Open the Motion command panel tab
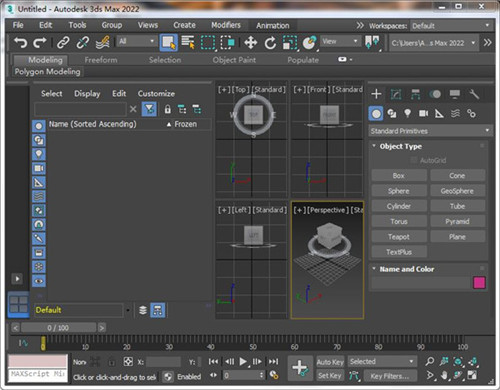The height and width of the screenshot is (390, 500). coord(435,94)
